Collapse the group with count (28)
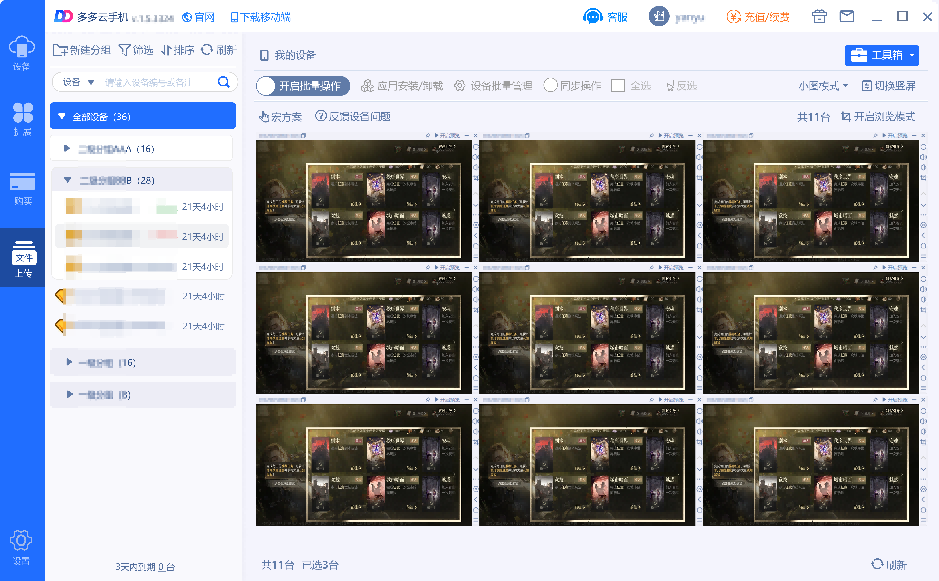This screenshot has height=581, width=939. coord(68,180)
